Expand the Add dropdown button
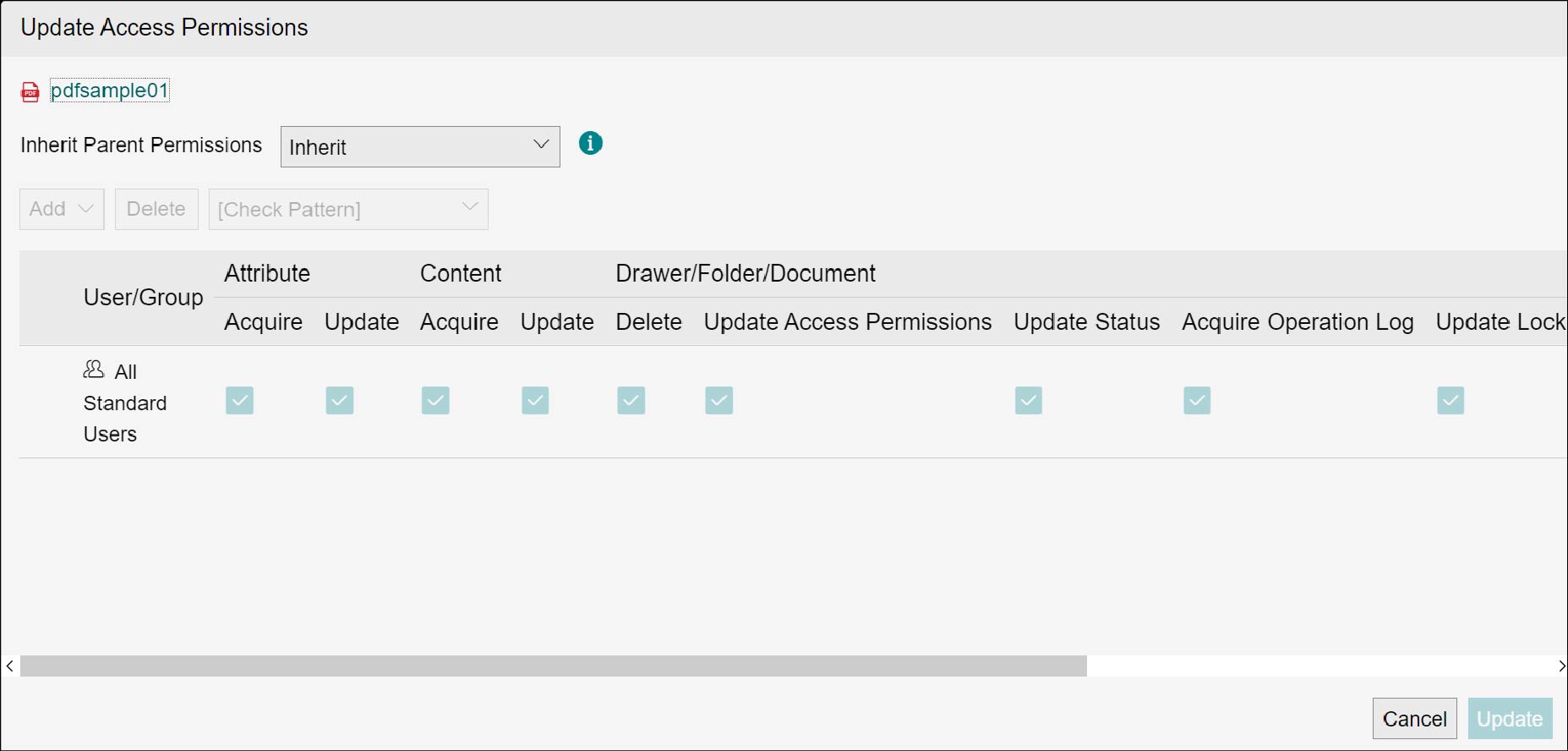Screen dimensions: 1568x751 pos(62,209)
